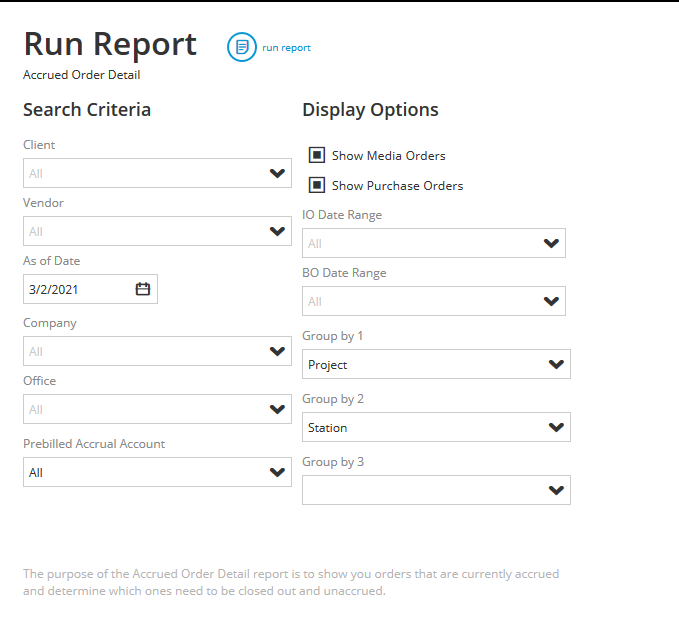Expand the Client dropdown arrow
This screenshot has width=679, height=626.
(278, 174)
